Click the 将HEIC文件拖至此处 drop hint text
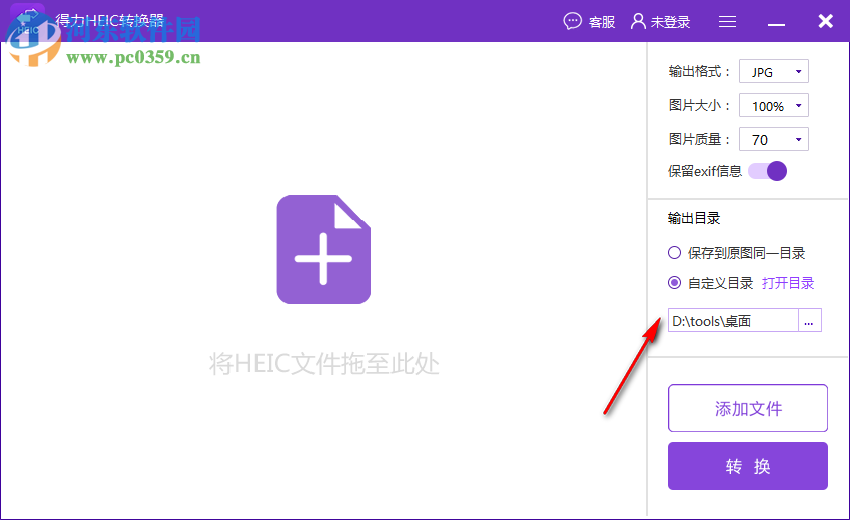 click(324, 363)
